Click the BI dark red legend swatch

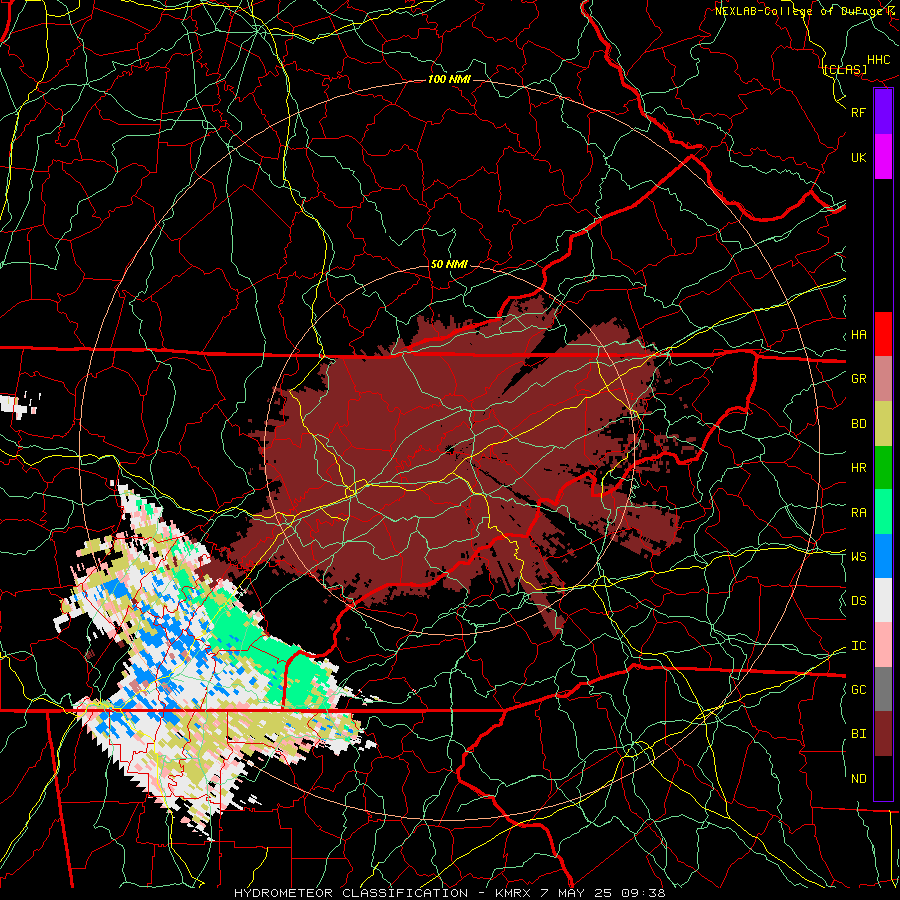tap(883, 734)
